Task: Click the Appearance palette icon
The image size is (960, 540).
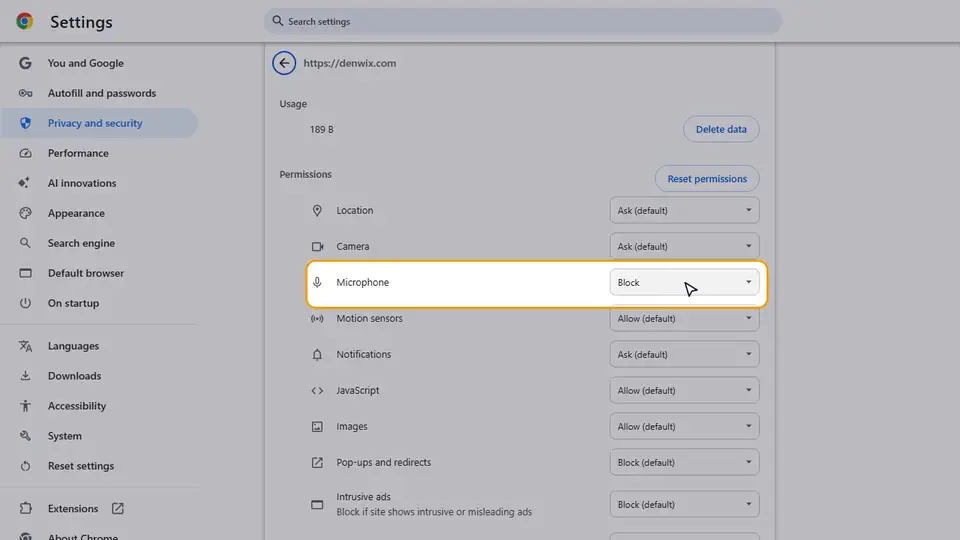Action: point(25,213)
